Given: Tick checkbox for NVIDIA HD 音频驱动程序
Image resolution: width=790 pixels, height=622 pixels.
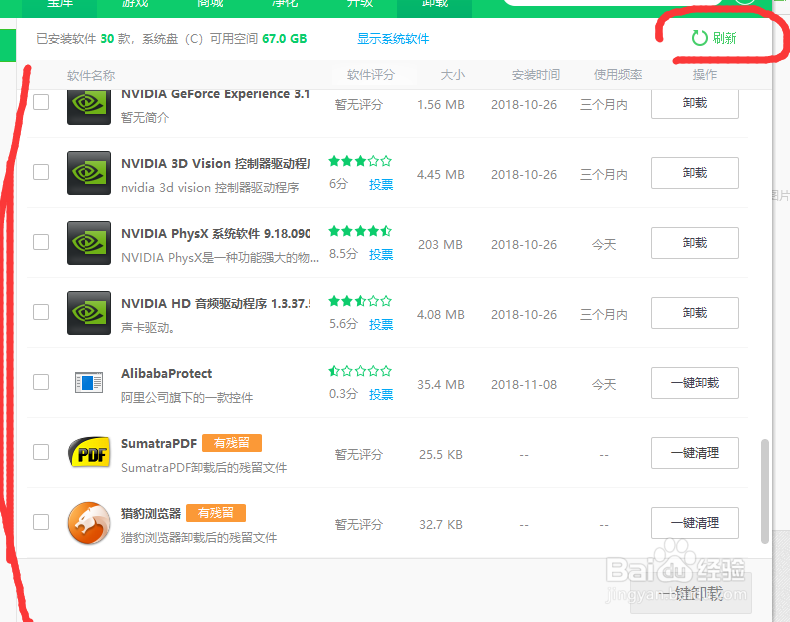Looking at the screenshot, I should tap(41, 312).
